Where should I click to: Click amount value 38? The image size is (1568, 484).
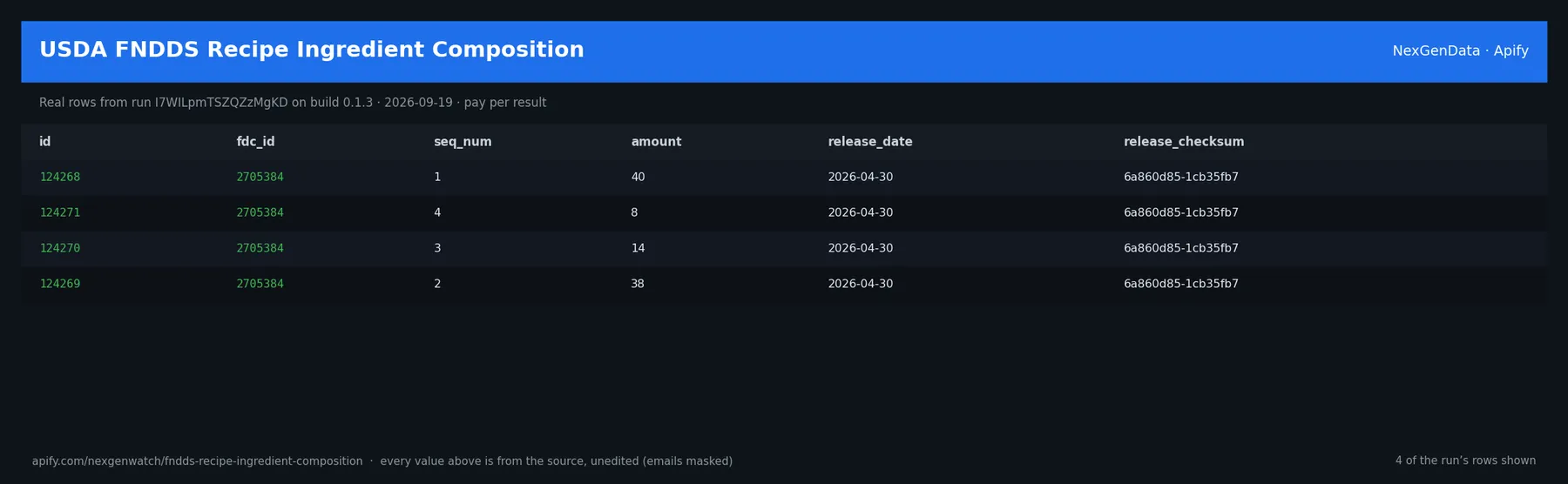point(638,285)
